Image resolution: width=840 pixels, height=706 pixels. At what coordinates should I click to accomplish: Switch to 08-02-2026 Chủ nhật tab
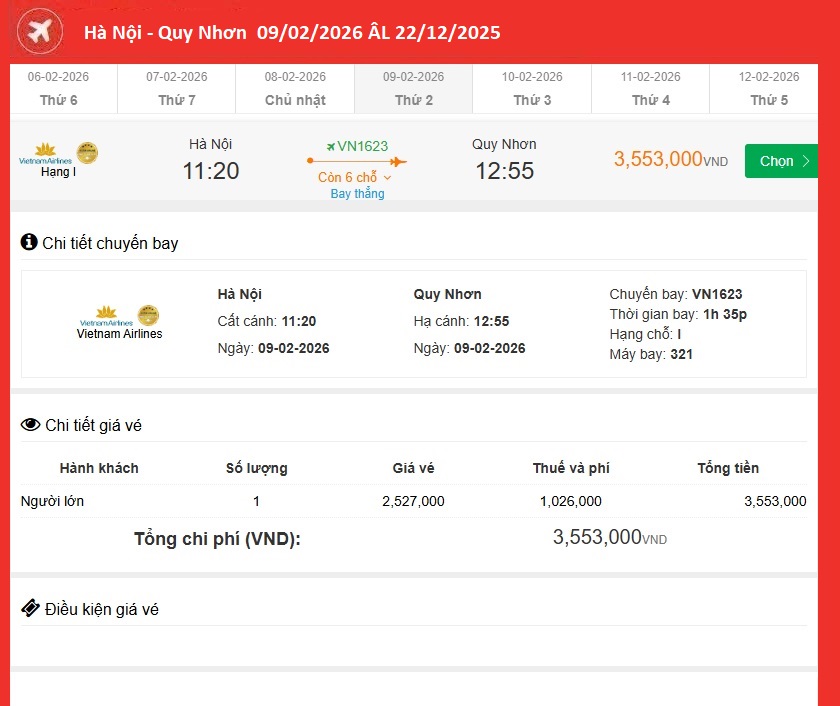click(x=295, y=88)
